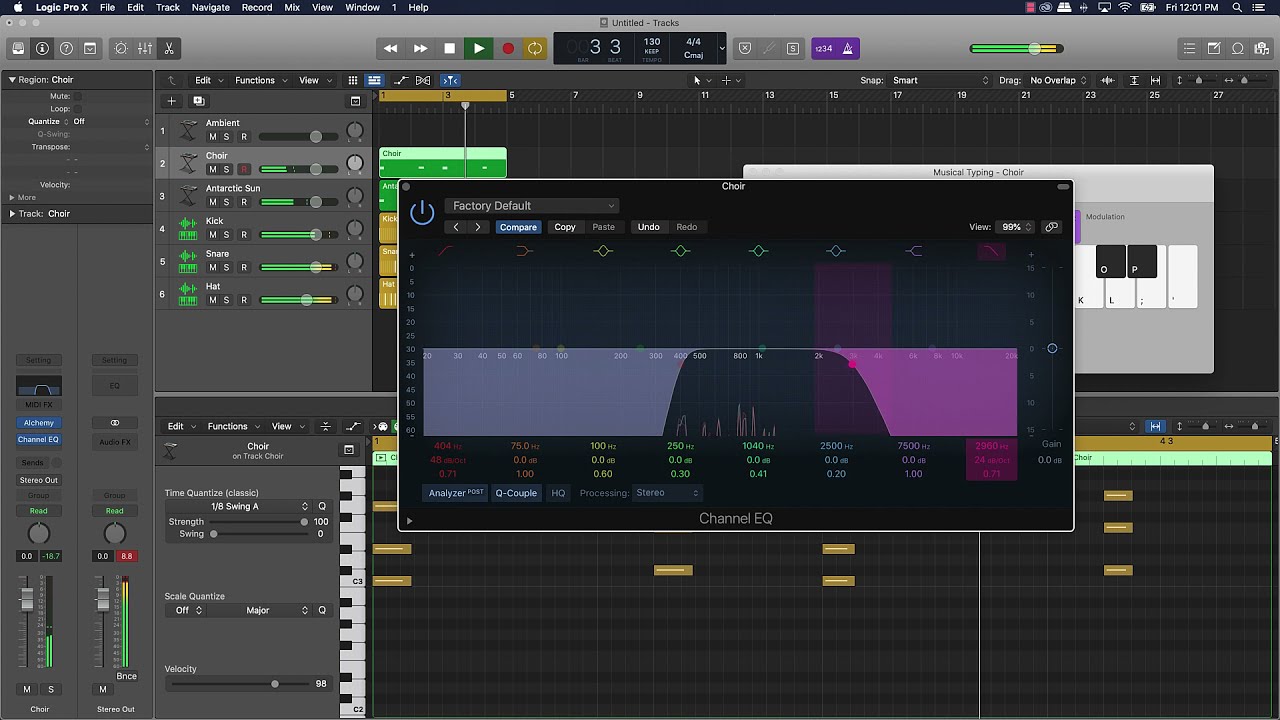Toggle Analyzer POST in Channel EQ

pos(456,493)
